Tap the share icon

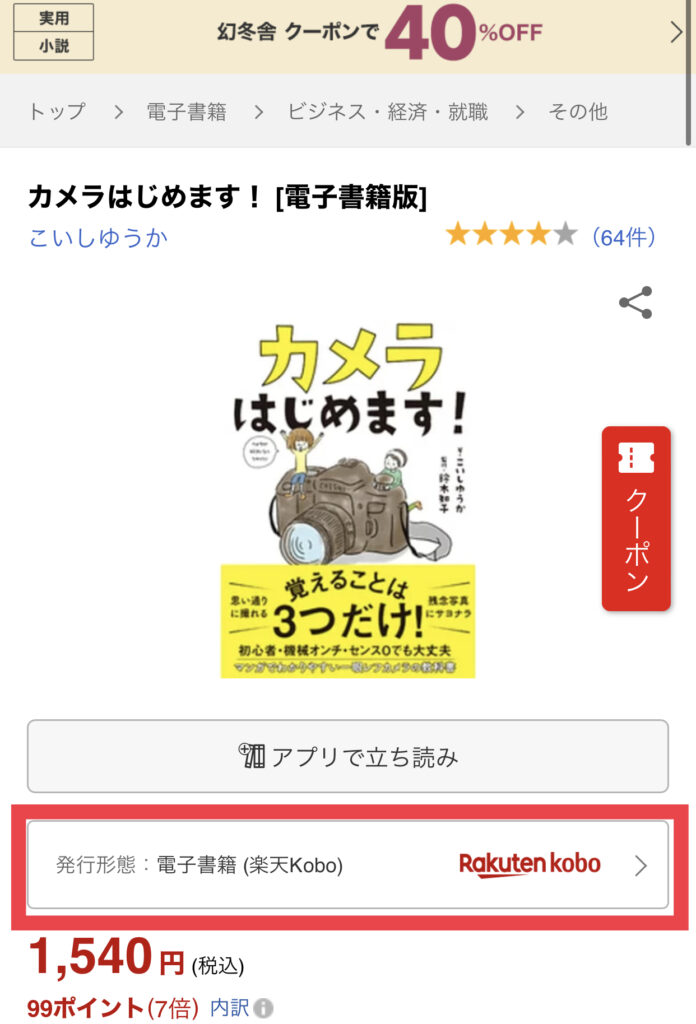635,302
